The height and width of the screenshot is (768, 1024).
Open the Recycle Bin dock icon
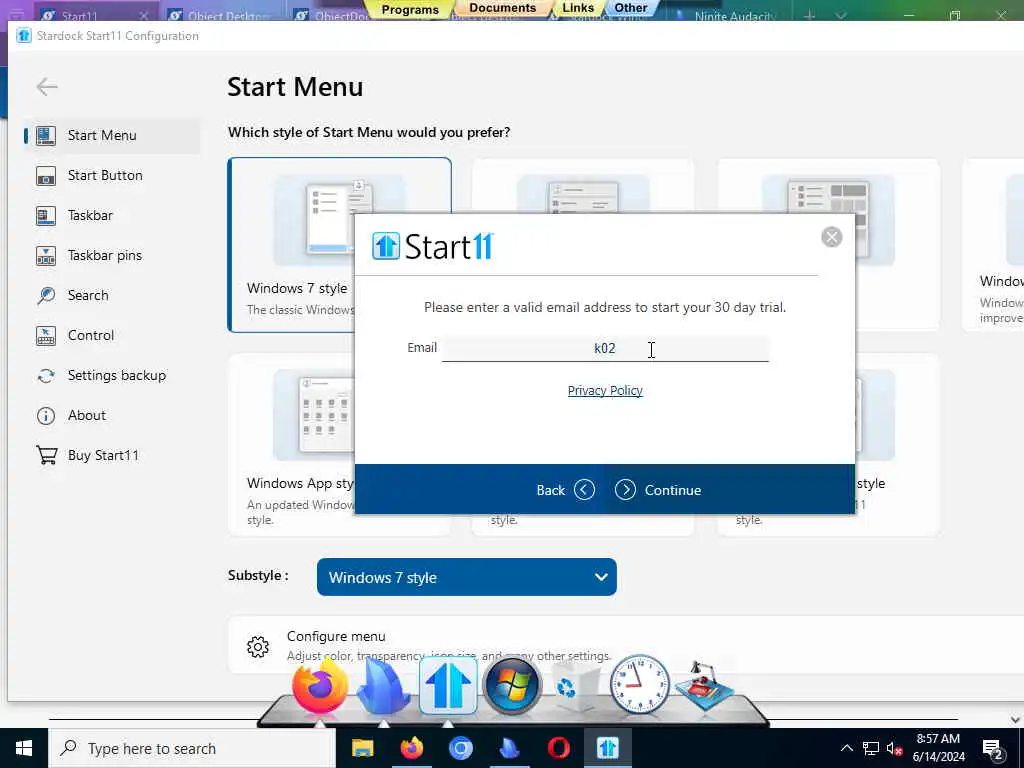click(575, 686)
